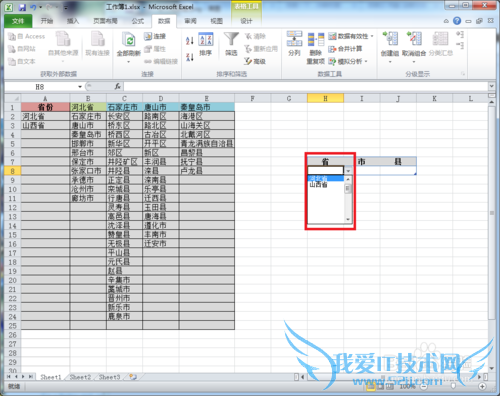Open the Refresh All (全部刷新) dropdown arrow
Image resolution: width=500 pixels, height=396 pixels.
pos(128,62)
